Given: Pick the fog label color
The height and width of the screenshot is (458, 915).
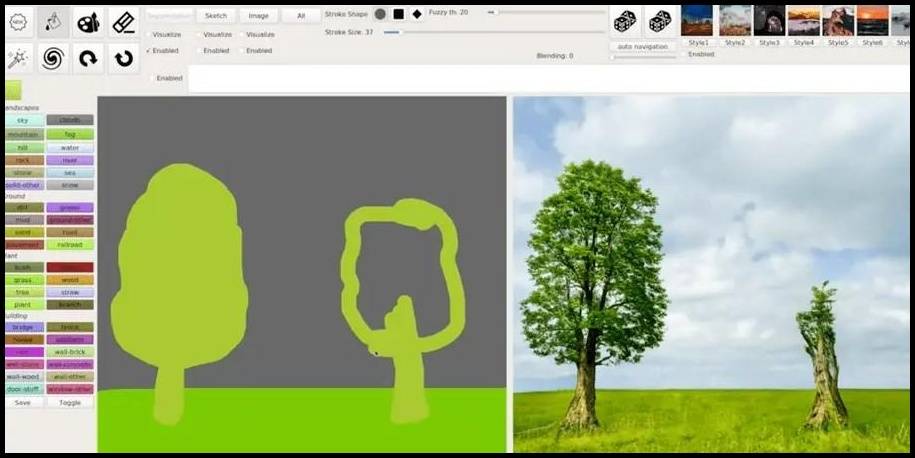Looking at the screenshot, I should coord(70,134).
